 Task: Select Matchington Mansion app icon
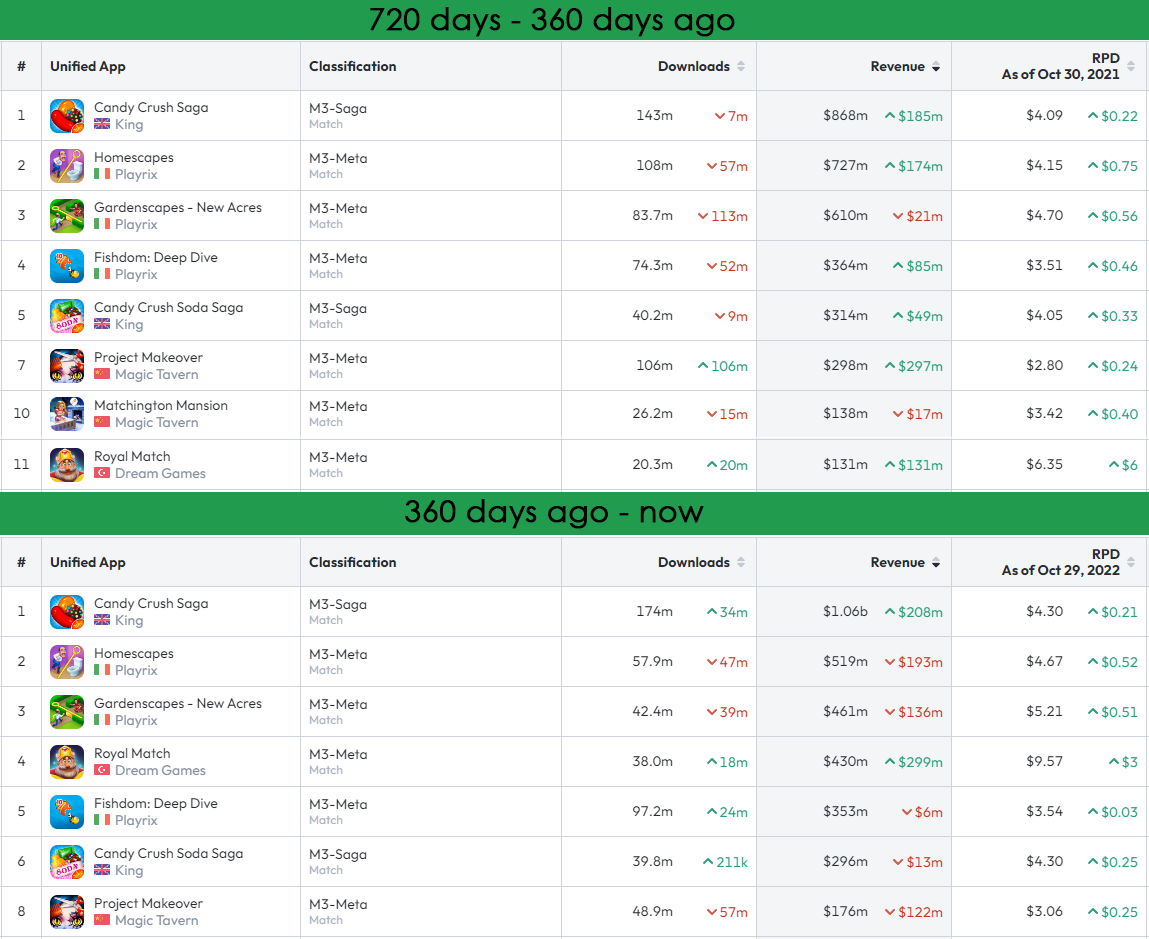tap(67, 414)
